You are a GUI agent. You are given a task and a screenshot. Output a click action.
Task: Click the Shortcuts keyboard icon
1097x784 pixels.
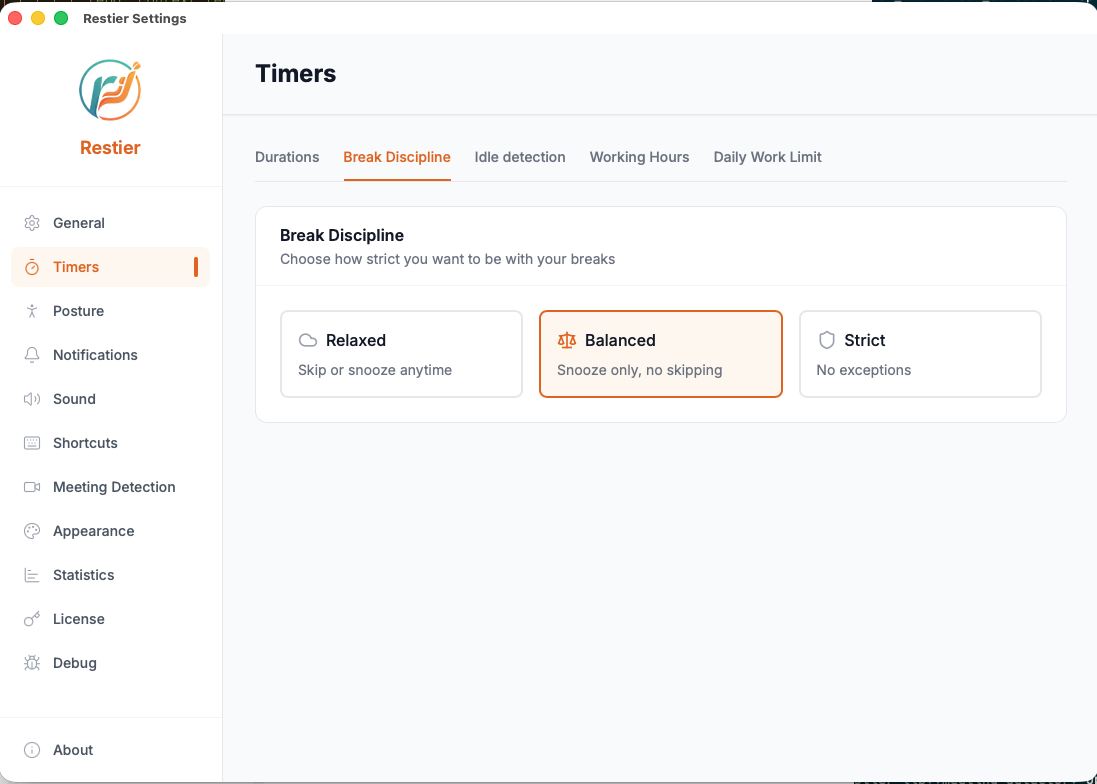tap(31, 443)
